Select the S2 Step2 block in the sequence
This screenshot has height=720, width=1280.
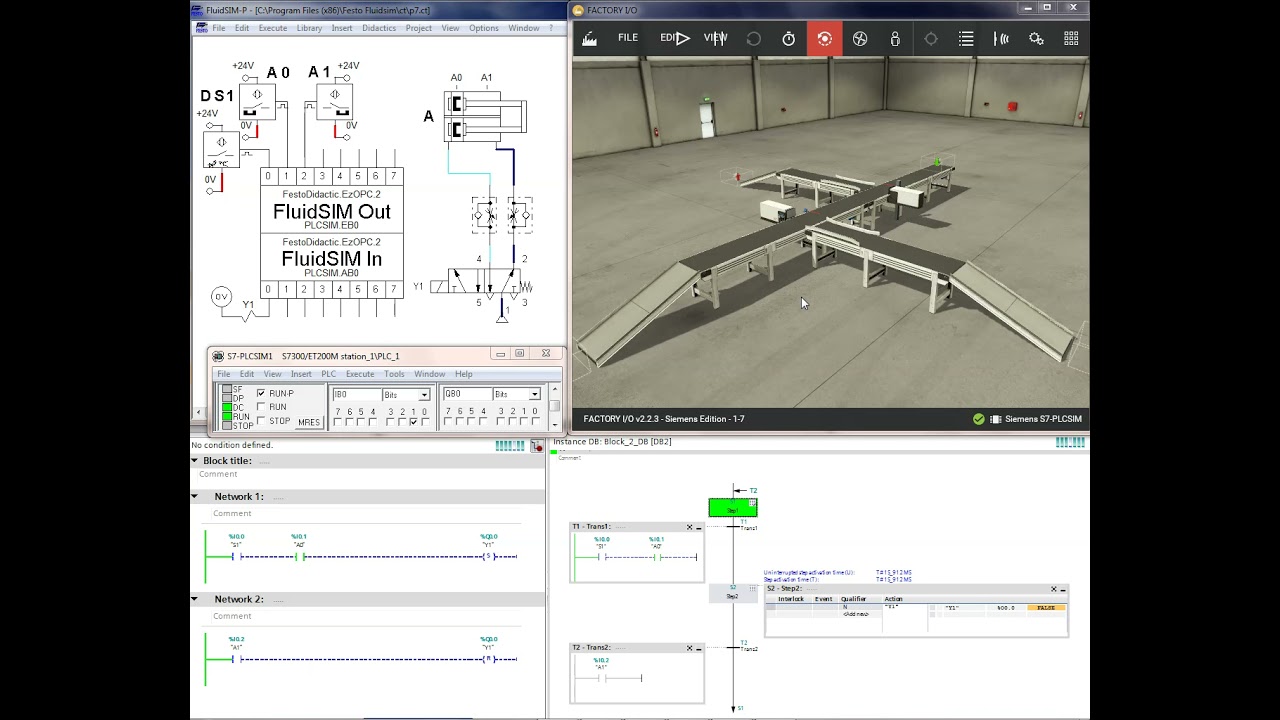[732, 594]
